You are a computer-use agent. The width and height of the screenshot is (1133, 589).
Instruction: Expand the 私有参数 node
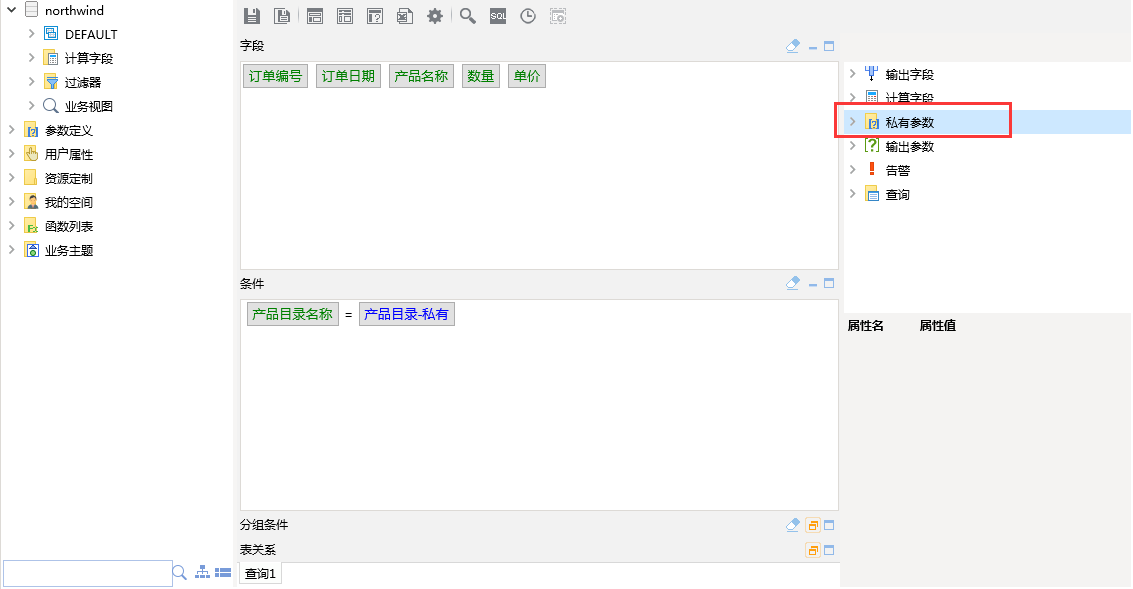tap(853, 121)
